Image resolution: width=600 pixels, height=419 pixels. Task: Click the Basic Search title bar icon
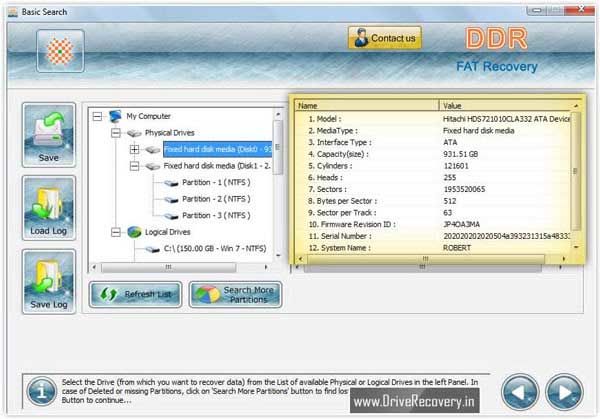(x=13, y=12)
